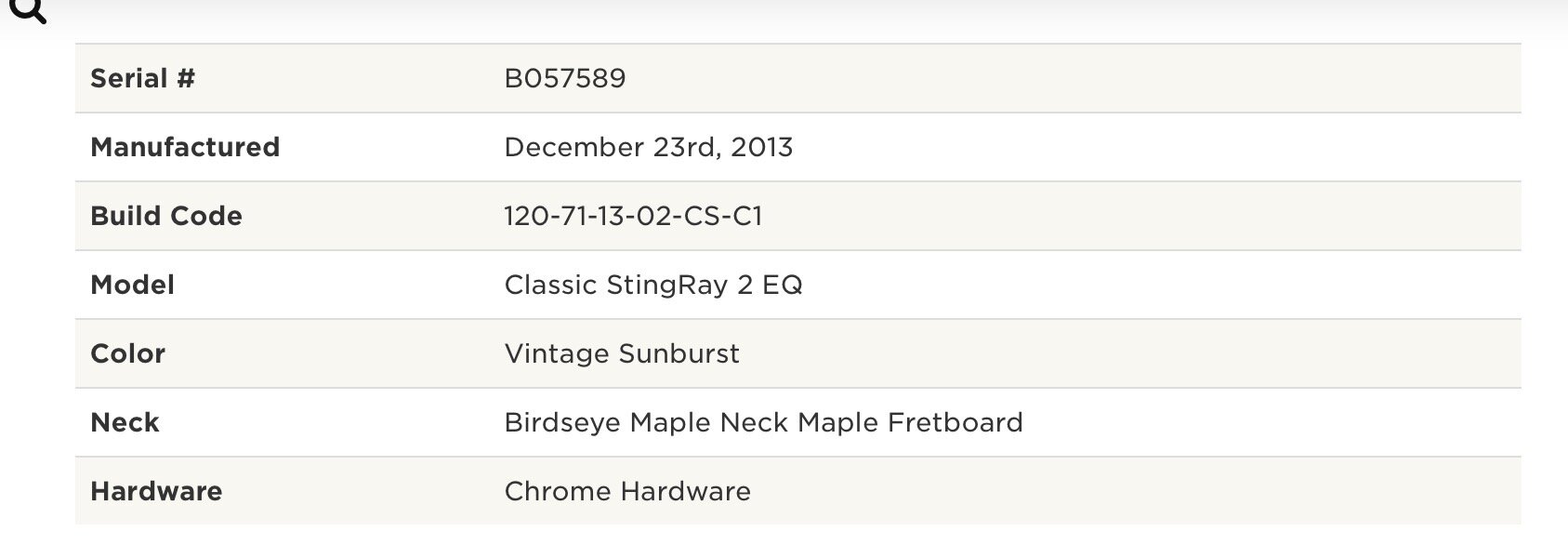Click the 'Neck' row label
This screenshot has height=545, width=1568.
pyautogui.click(x=125, y=422)
